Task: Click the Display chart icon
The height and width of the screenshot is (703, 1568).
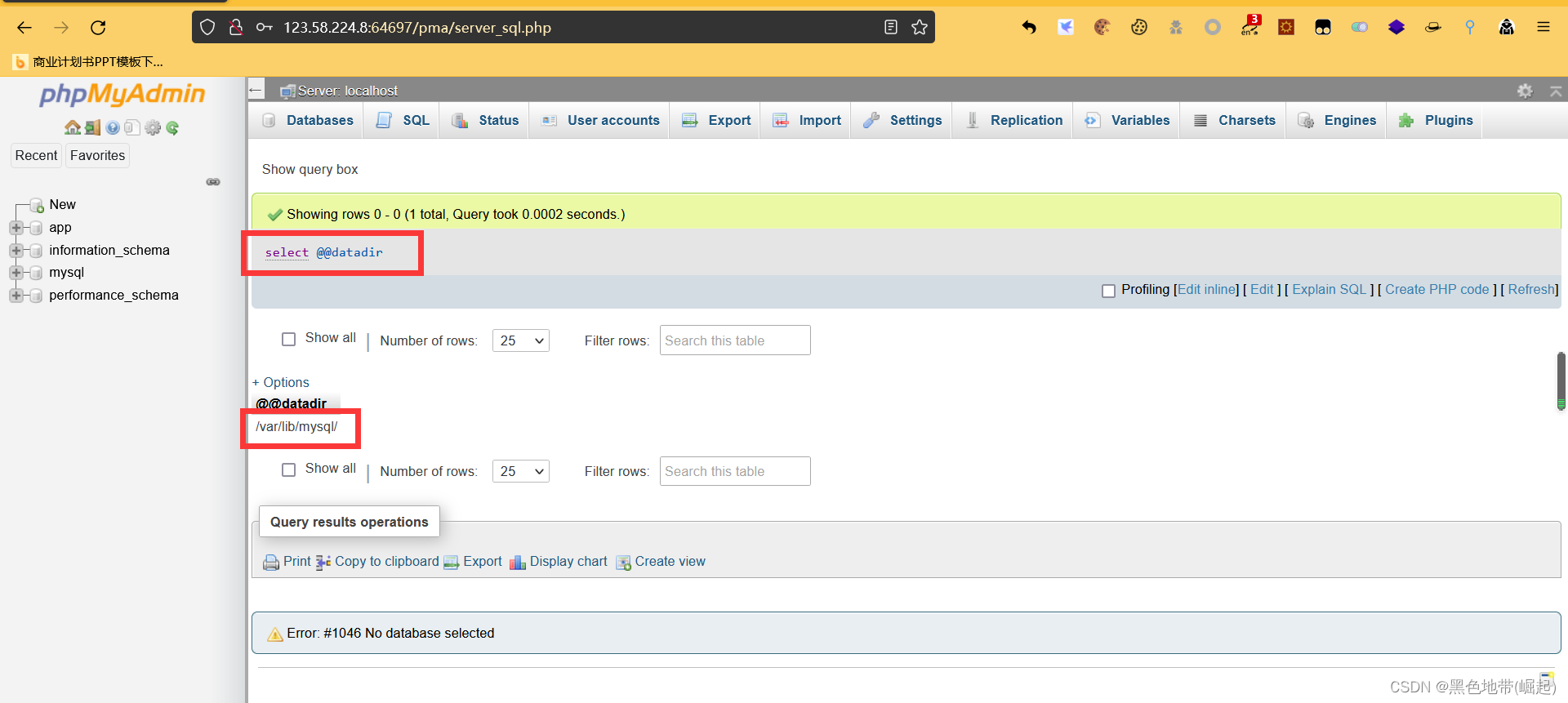Action: click(518, 562)
